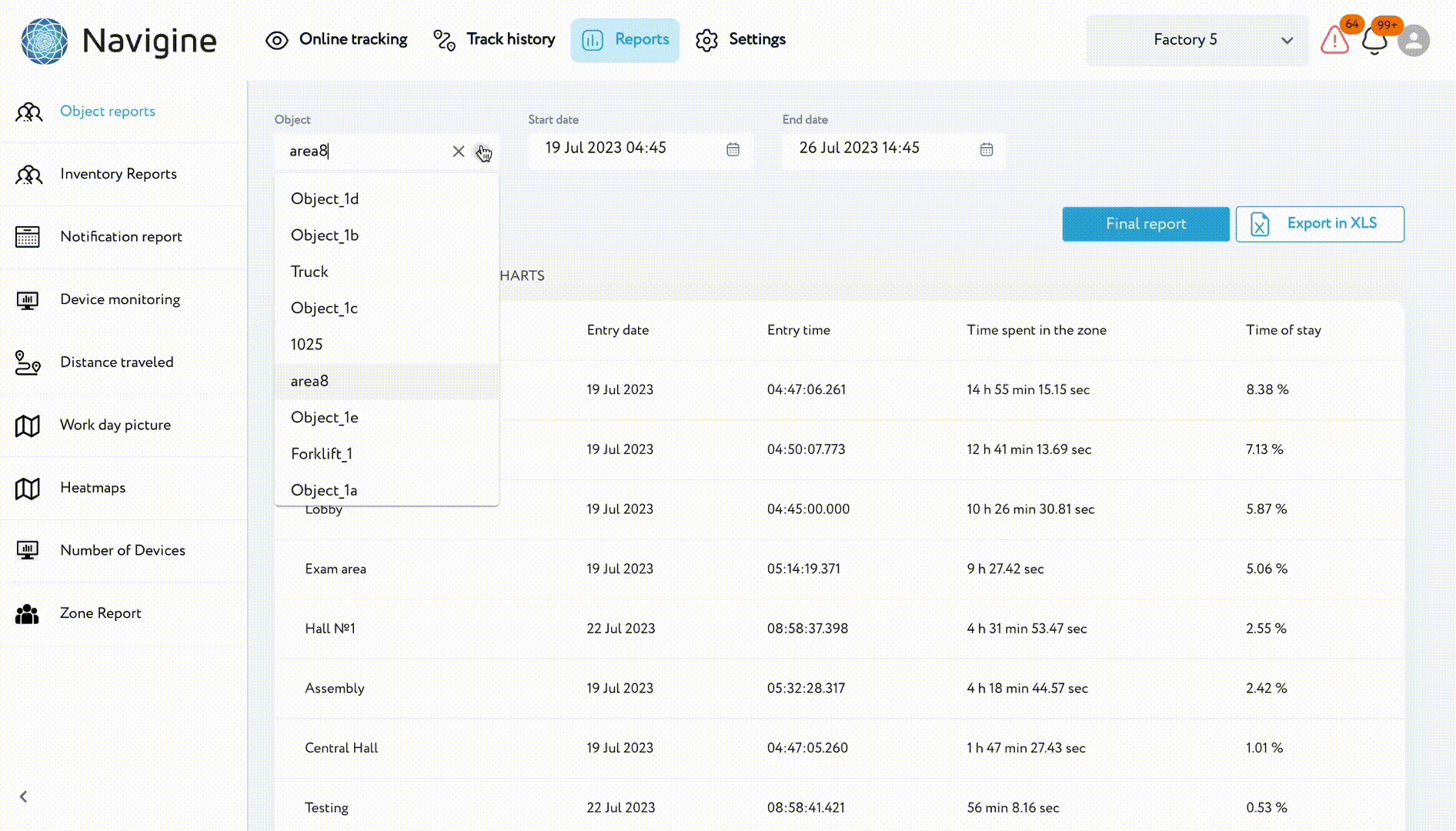Click the Start date field value
1456x831 pixels.
click(606, 148)
